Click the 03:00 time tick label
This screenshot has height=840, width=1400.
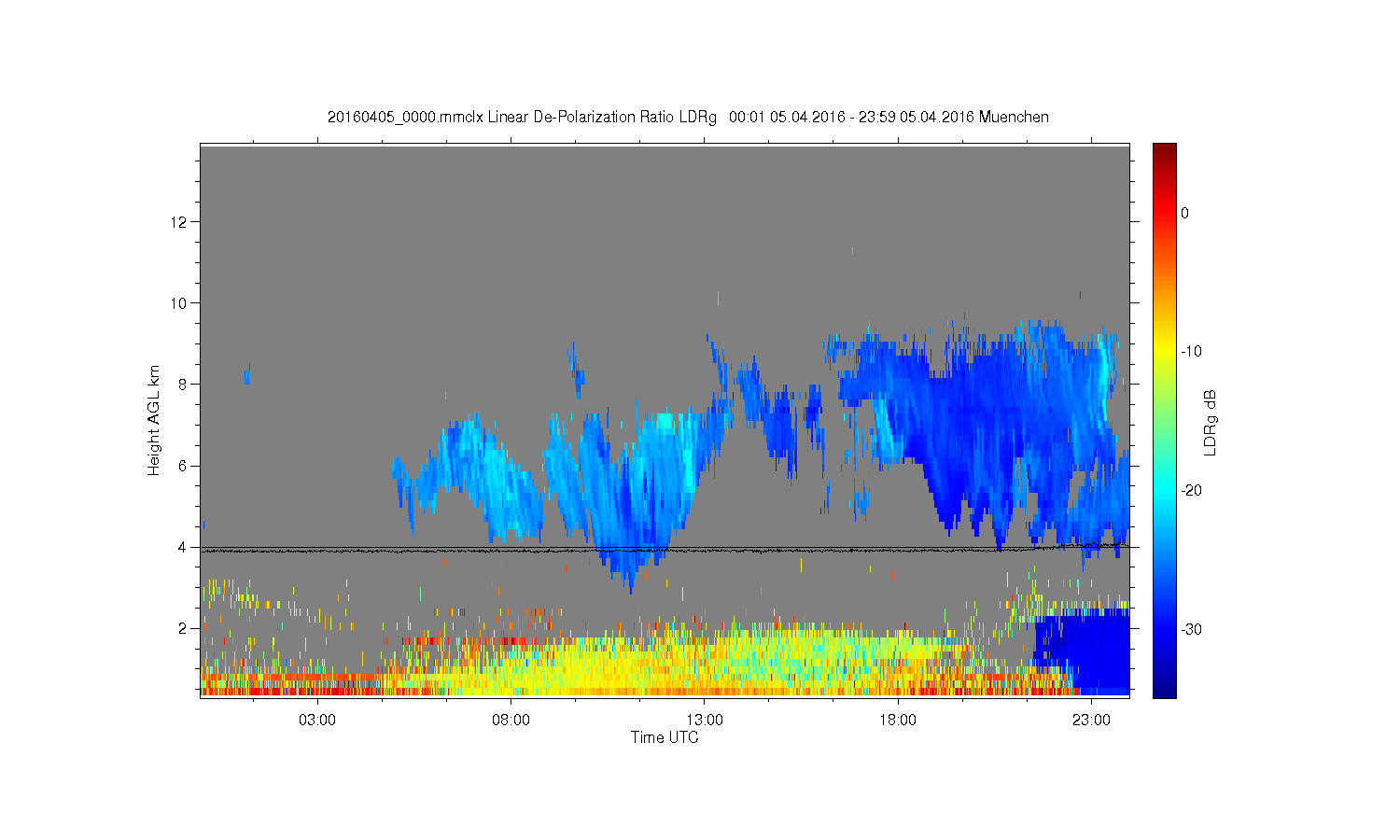pos(317,720)
